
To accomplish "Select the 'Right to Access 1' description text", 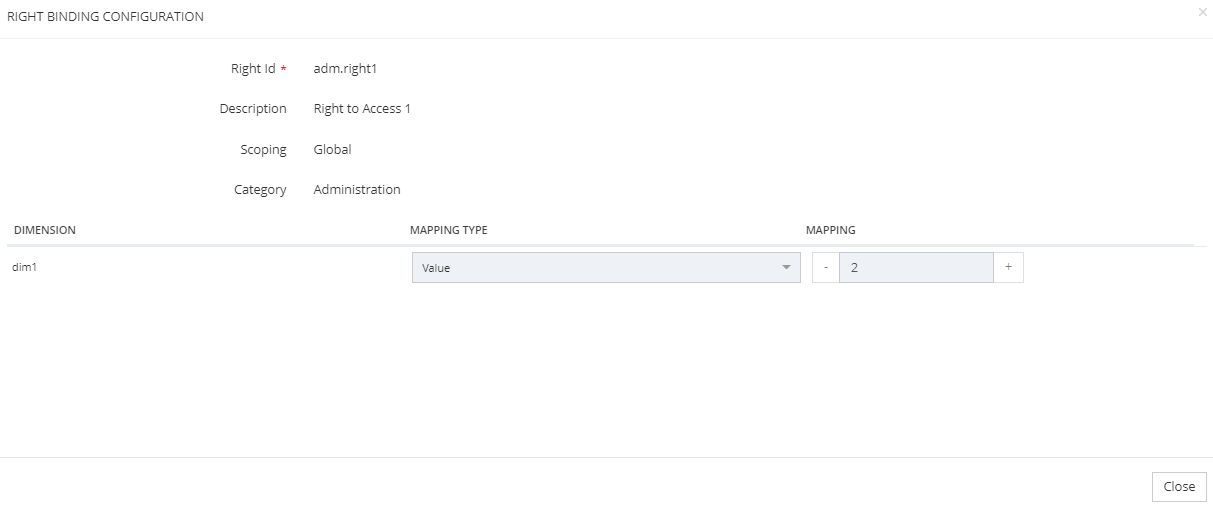I will click(x=362, y=109).
